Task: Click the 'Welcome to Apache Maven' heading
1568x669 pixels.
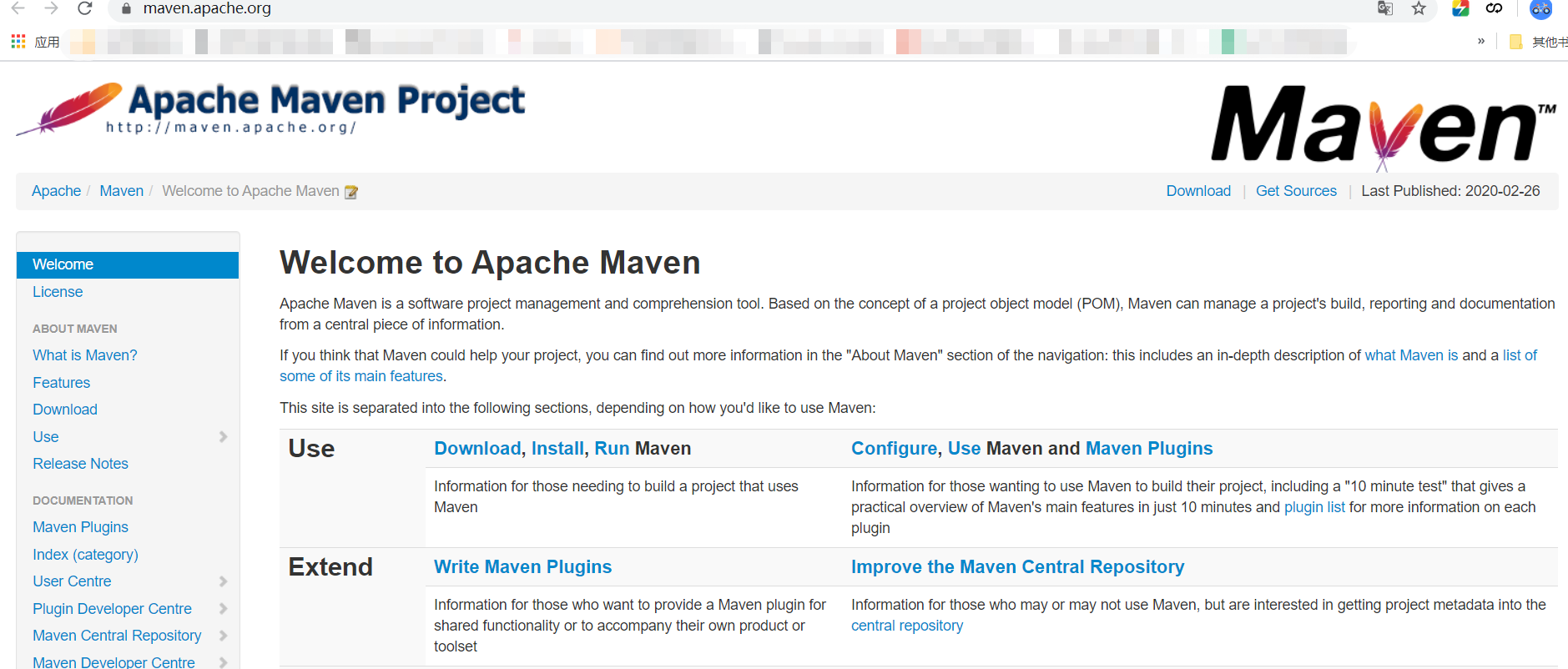Action: [x=490, y=263]
